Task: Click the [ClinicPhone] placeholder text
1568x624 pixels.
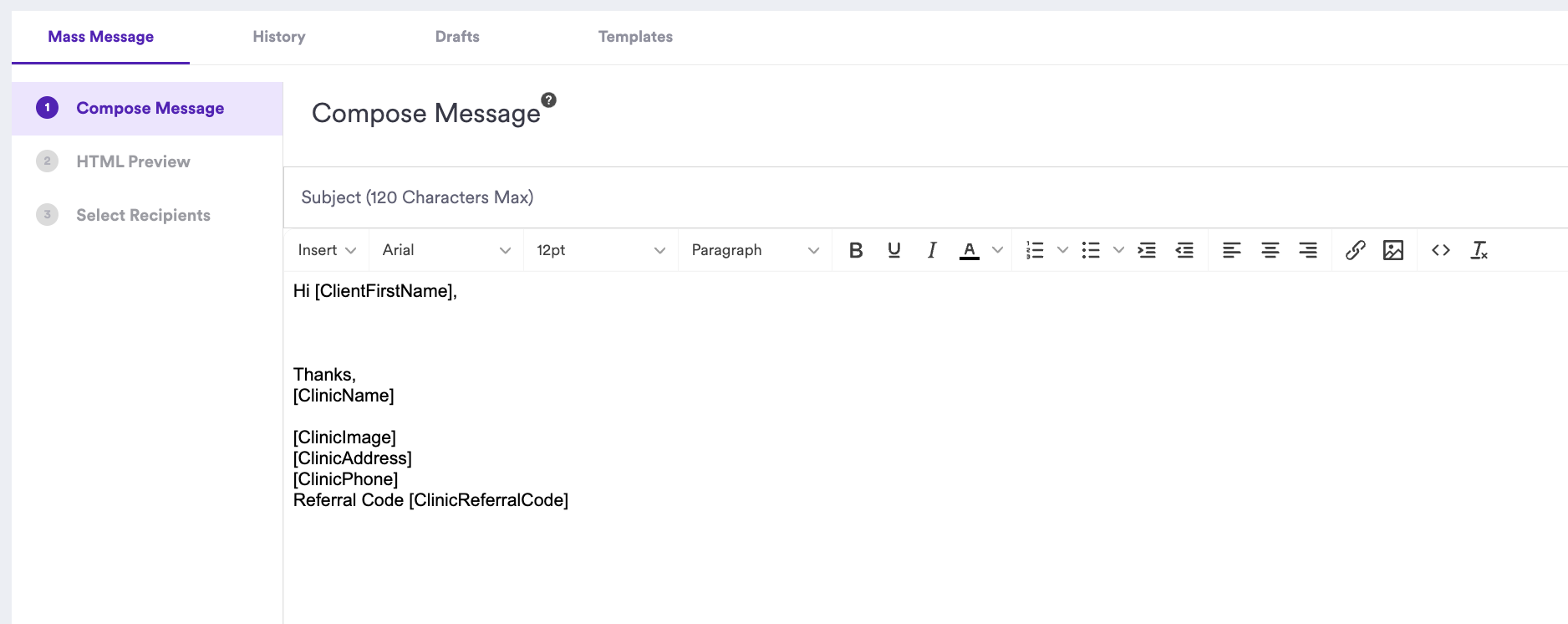Action: point(345,479)
